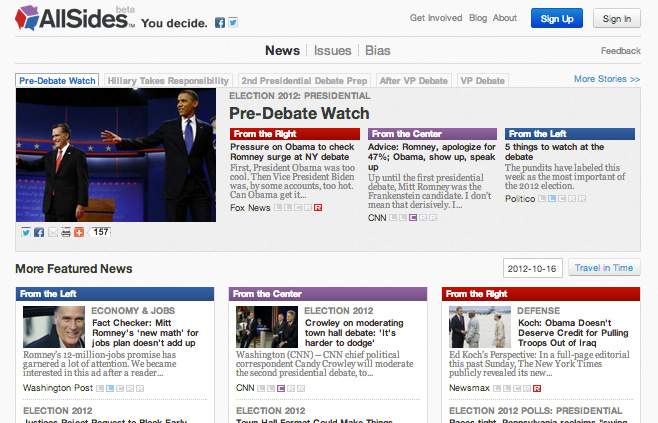Click the ELECTION 2012 POLLS: PRESIDENTIAL label

pos(536,411)
